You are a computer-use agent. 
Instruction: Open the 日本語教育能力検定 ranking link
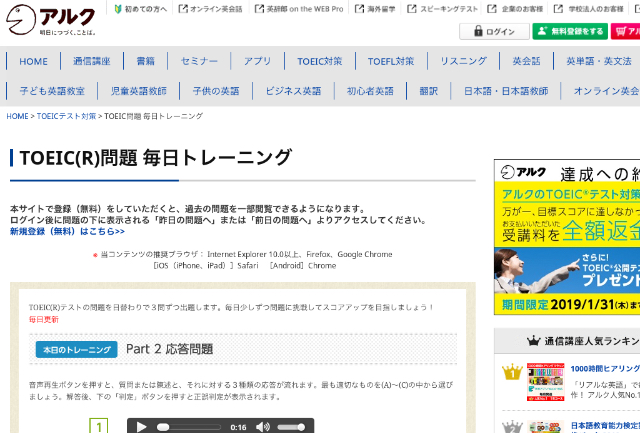click(605, 425)
